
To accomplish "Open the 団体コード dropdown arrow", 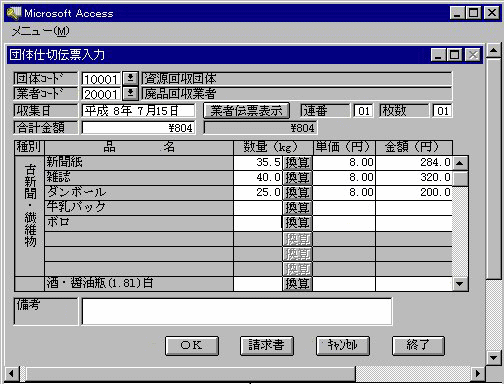I will coord(130,79).
